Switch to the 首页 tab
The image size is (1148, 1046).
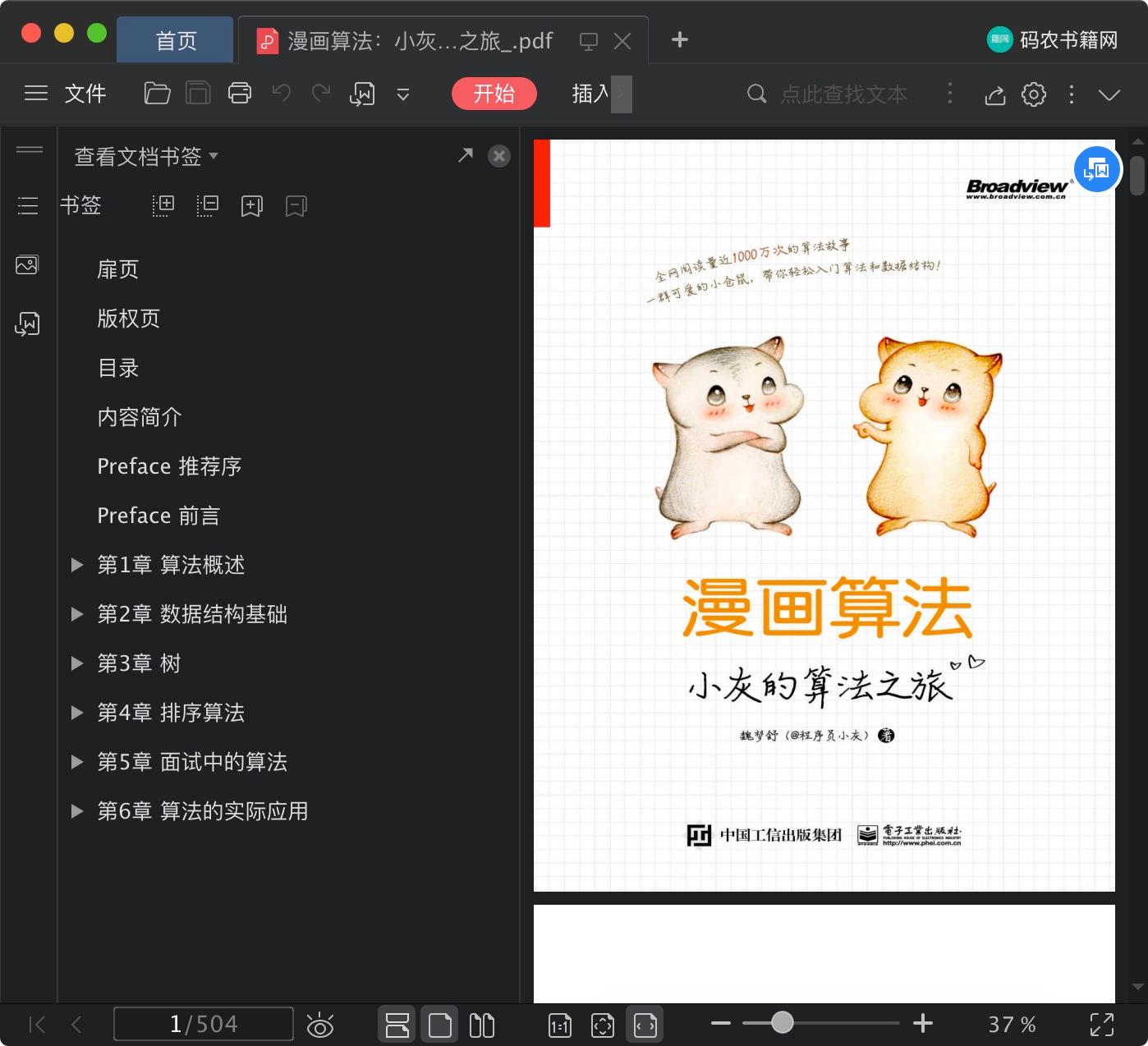(x=176, y=40)
